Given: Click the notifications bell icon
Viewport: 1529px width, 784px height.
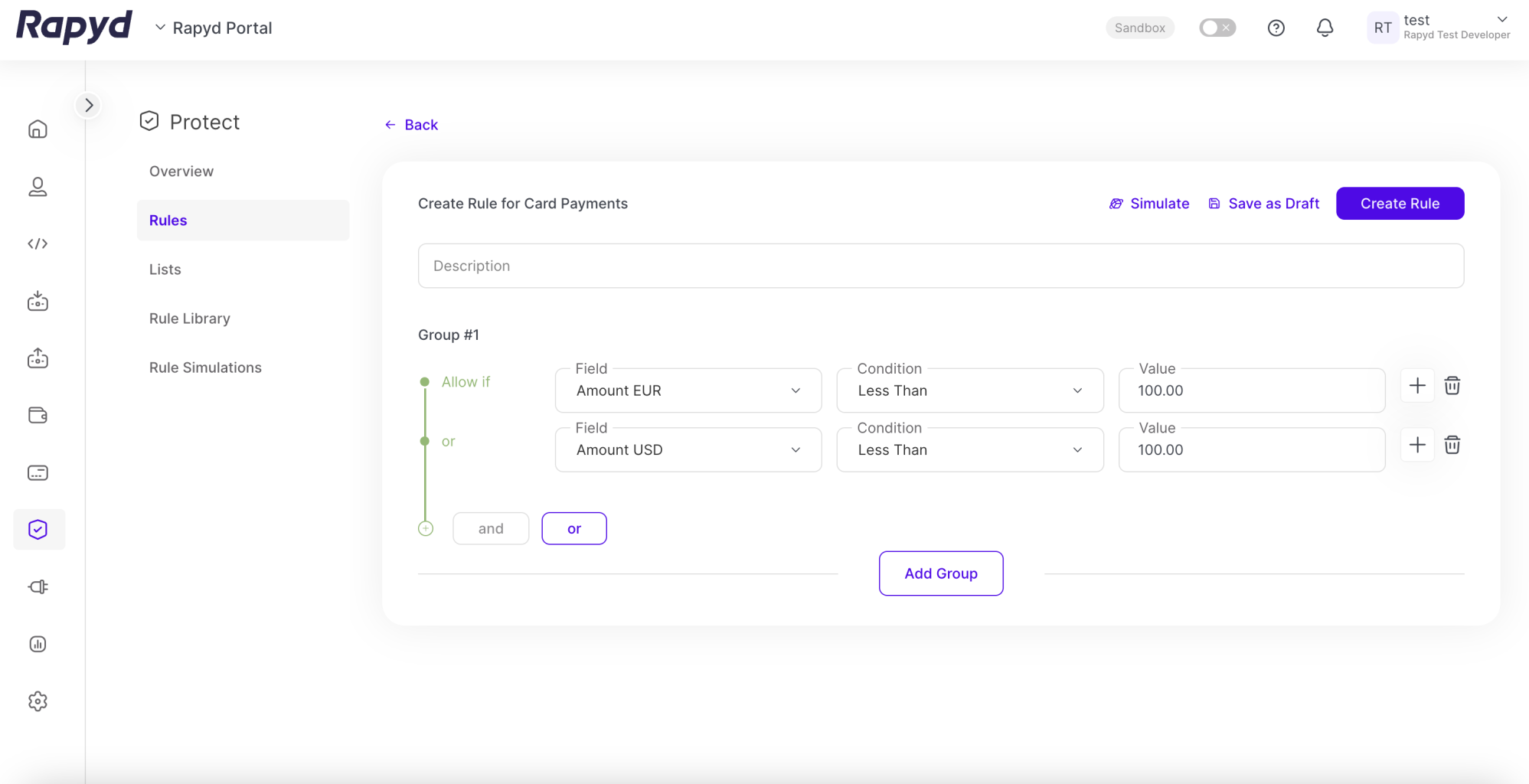Looking at the screenshot, I should coord(1325,28).
